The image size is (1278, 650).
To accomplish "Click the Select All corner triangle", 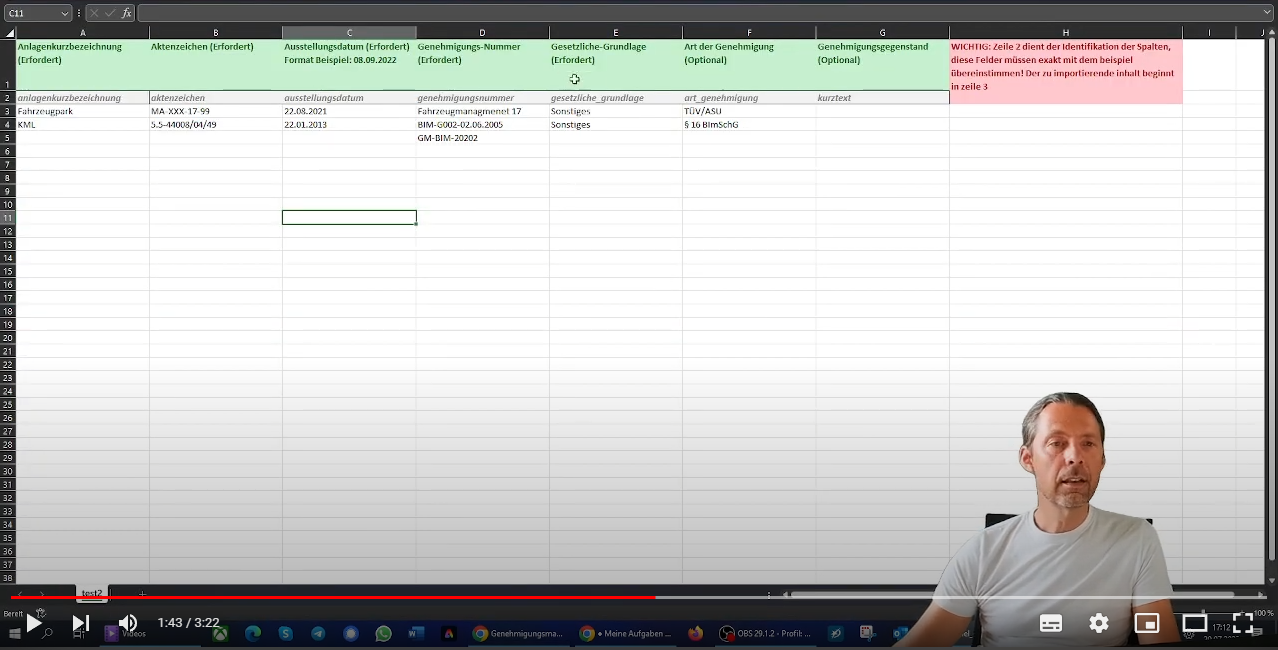I will [x=8, y=33].
